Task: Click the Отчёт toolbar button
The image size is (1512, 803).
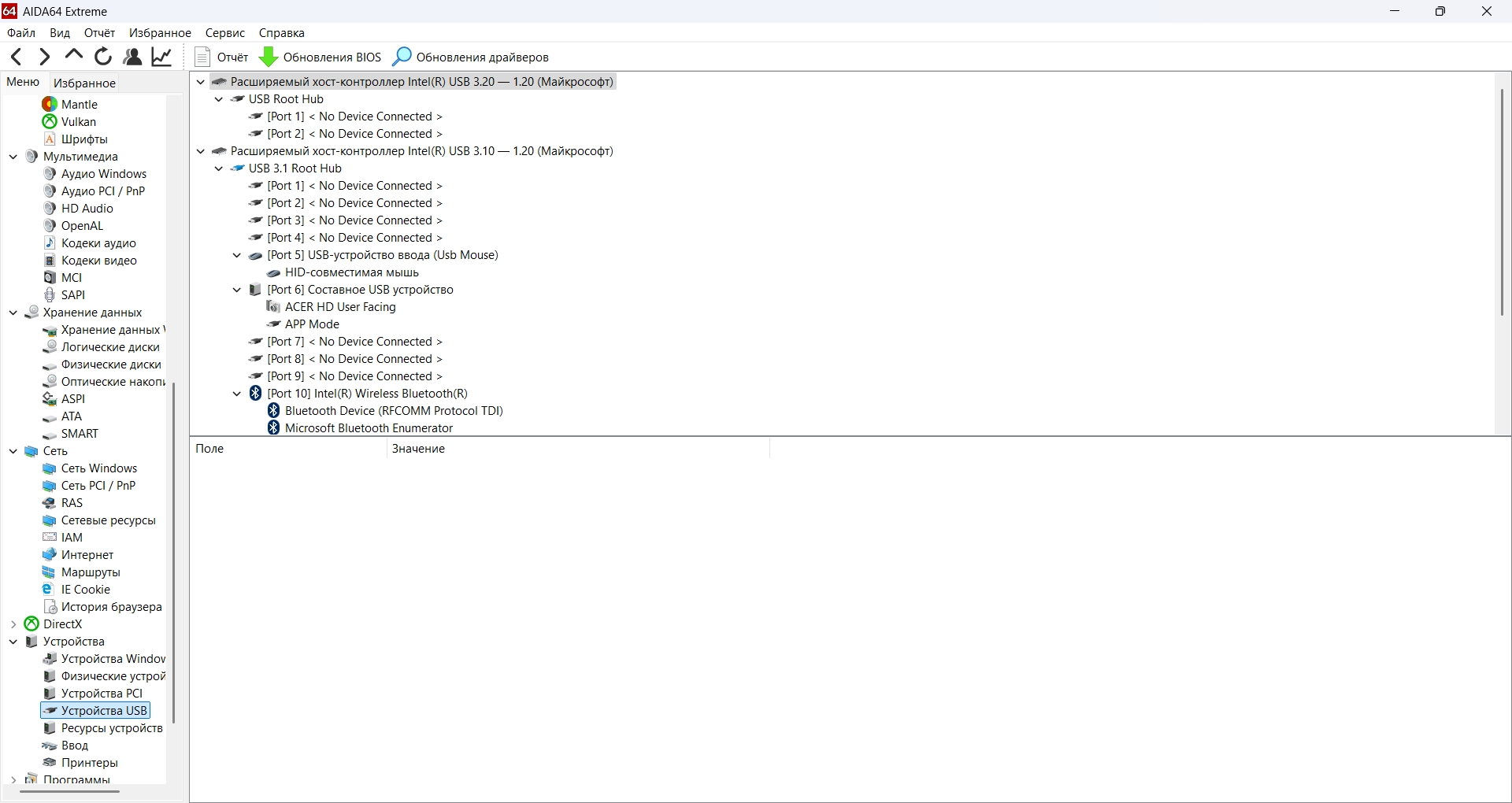Action: pos(222,57)
